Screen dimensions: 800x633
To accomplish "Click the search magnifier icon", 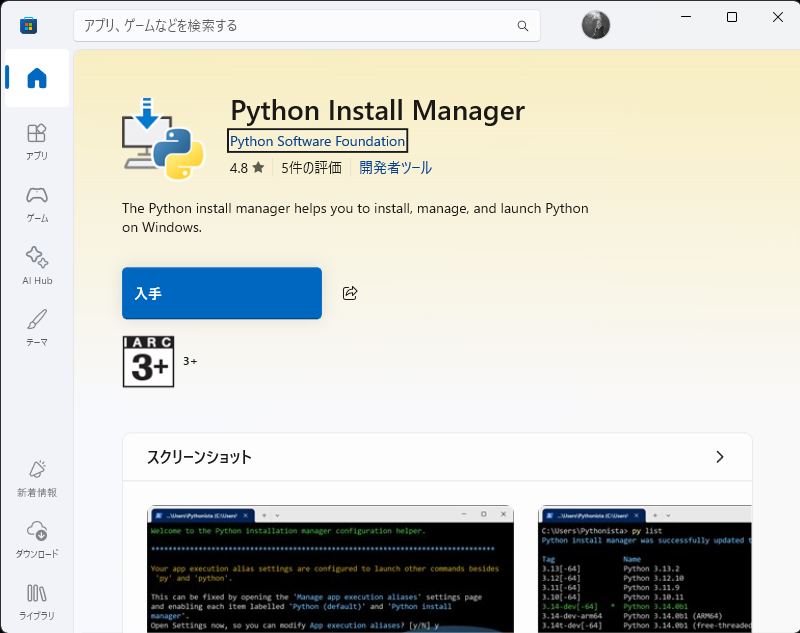I will pos(522,26).
